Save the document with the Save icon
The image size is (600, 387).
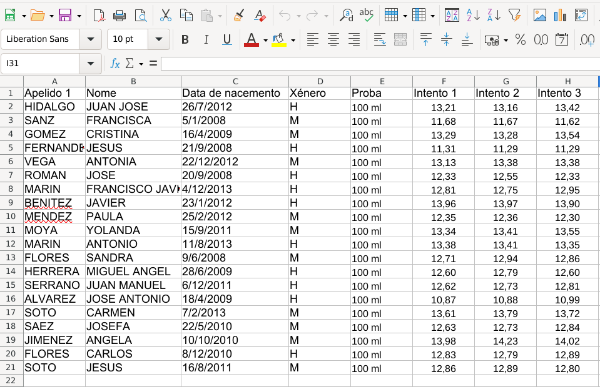[65, 16]
